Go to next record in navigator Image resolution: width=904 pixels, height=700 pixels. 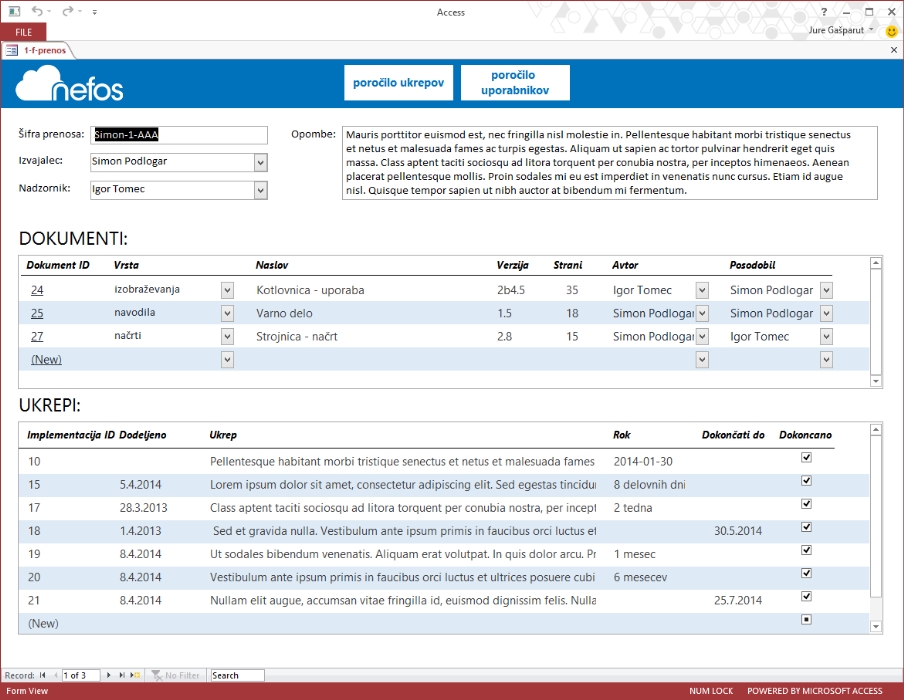(x=108, y=675)
